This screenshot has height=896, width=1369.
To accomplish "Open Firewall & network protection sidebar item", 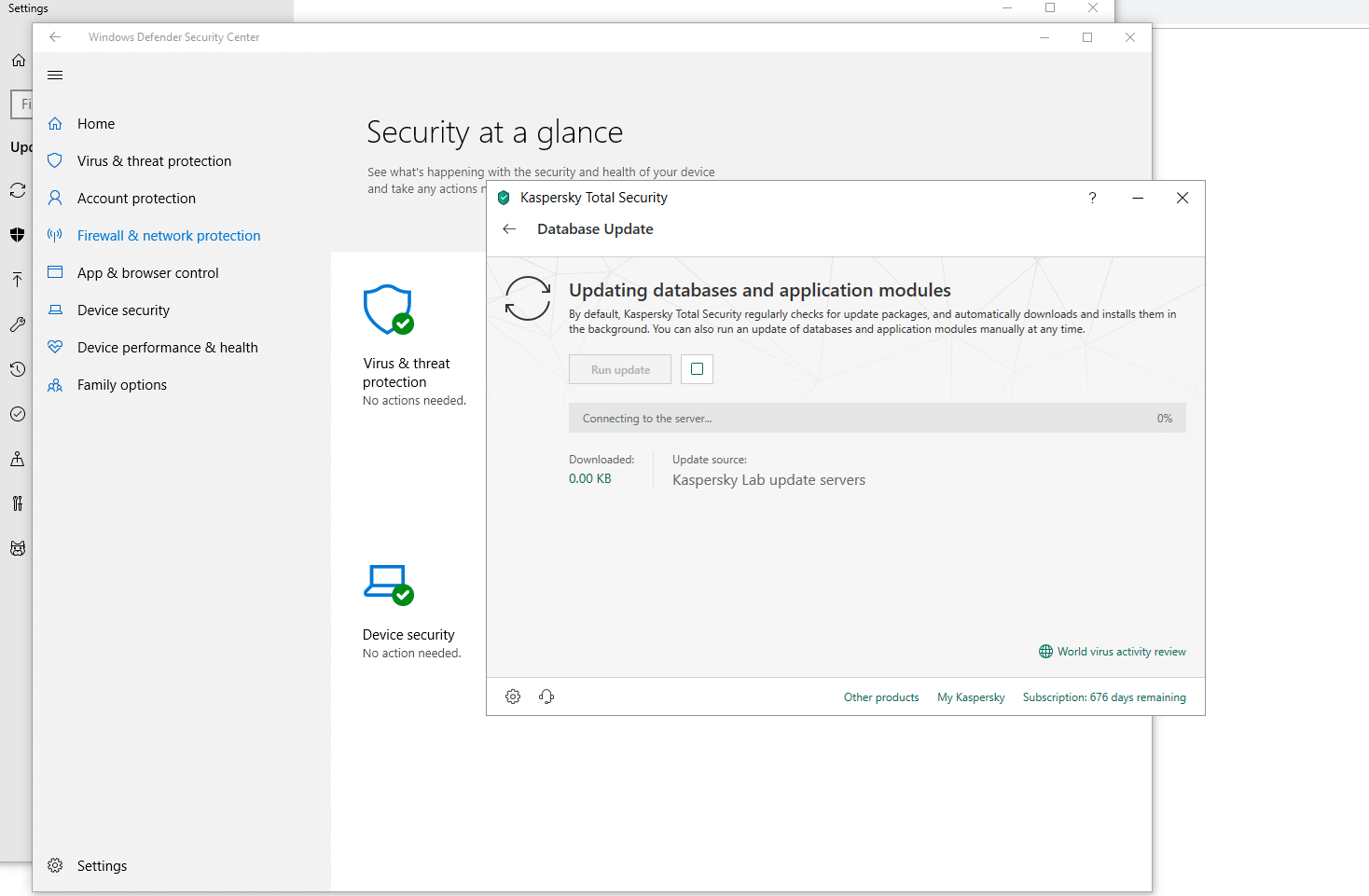I will (169, 236).
